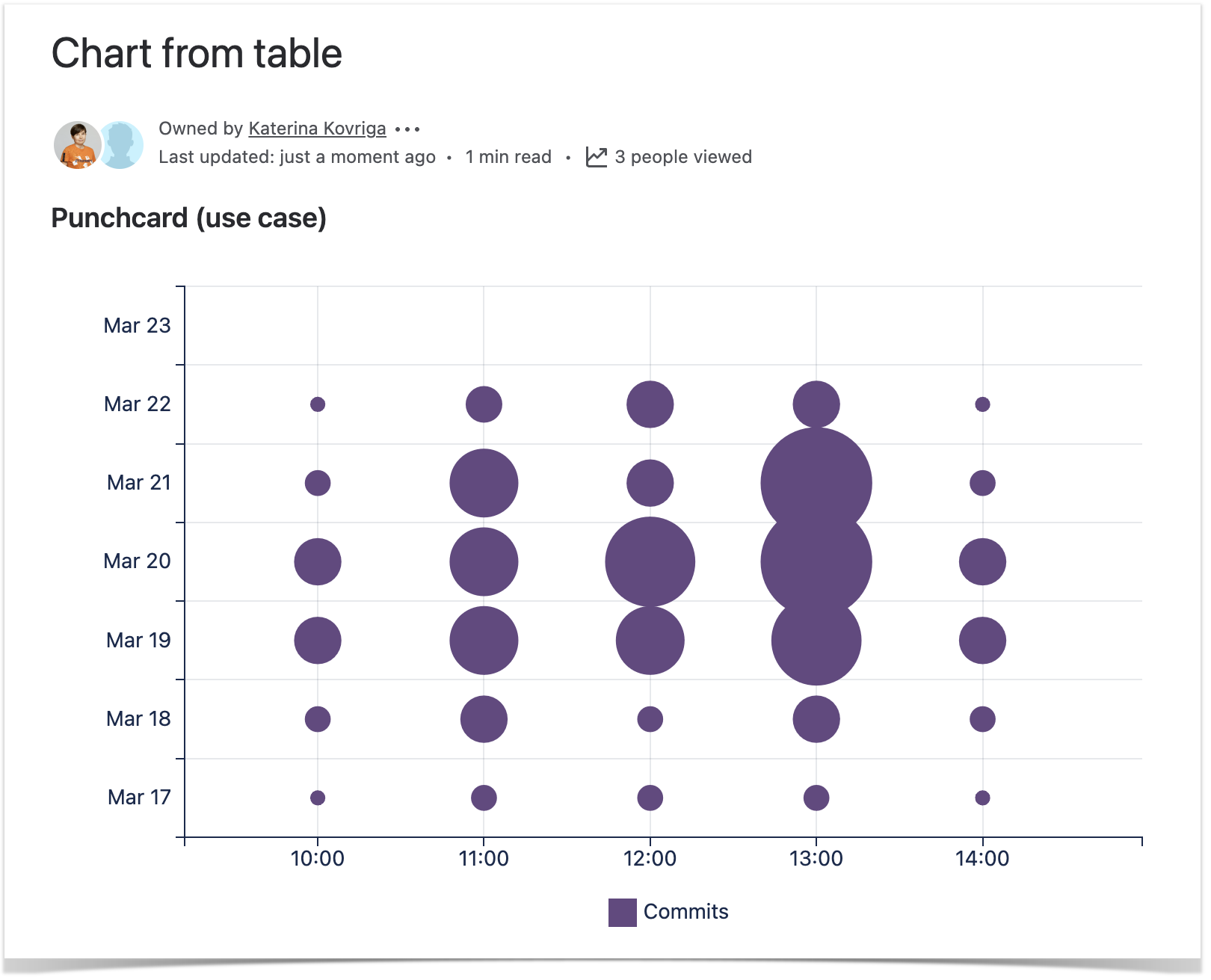1211x980 pixels.
Task: Click the Commits legend label
Action: tap(685, 912)
